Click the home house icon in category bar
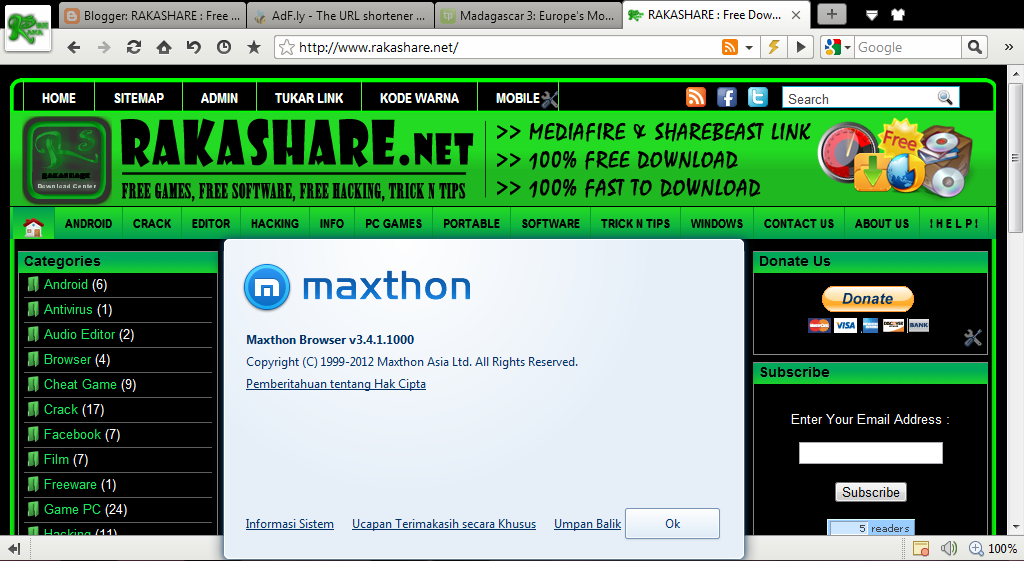This screenshot has height=561, width=1024. click(33, 226)
